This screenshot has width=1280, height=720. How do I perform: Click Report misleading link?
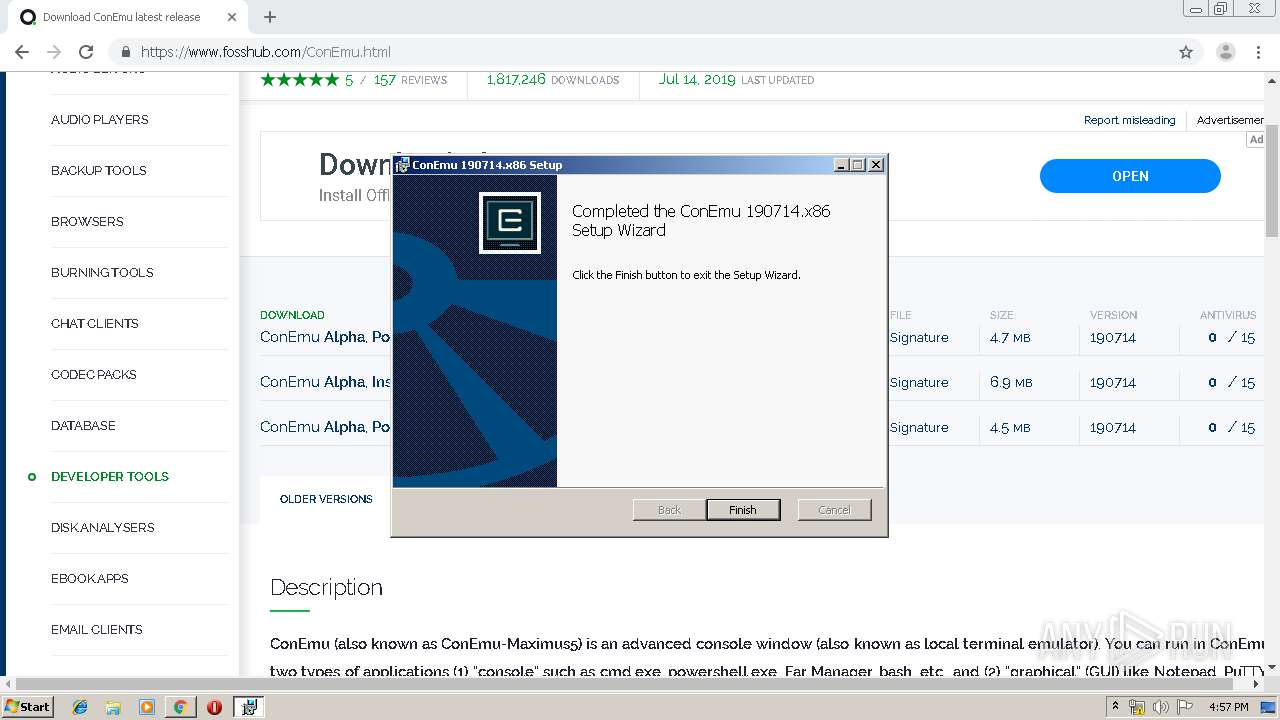click(x=1130, y=120)
